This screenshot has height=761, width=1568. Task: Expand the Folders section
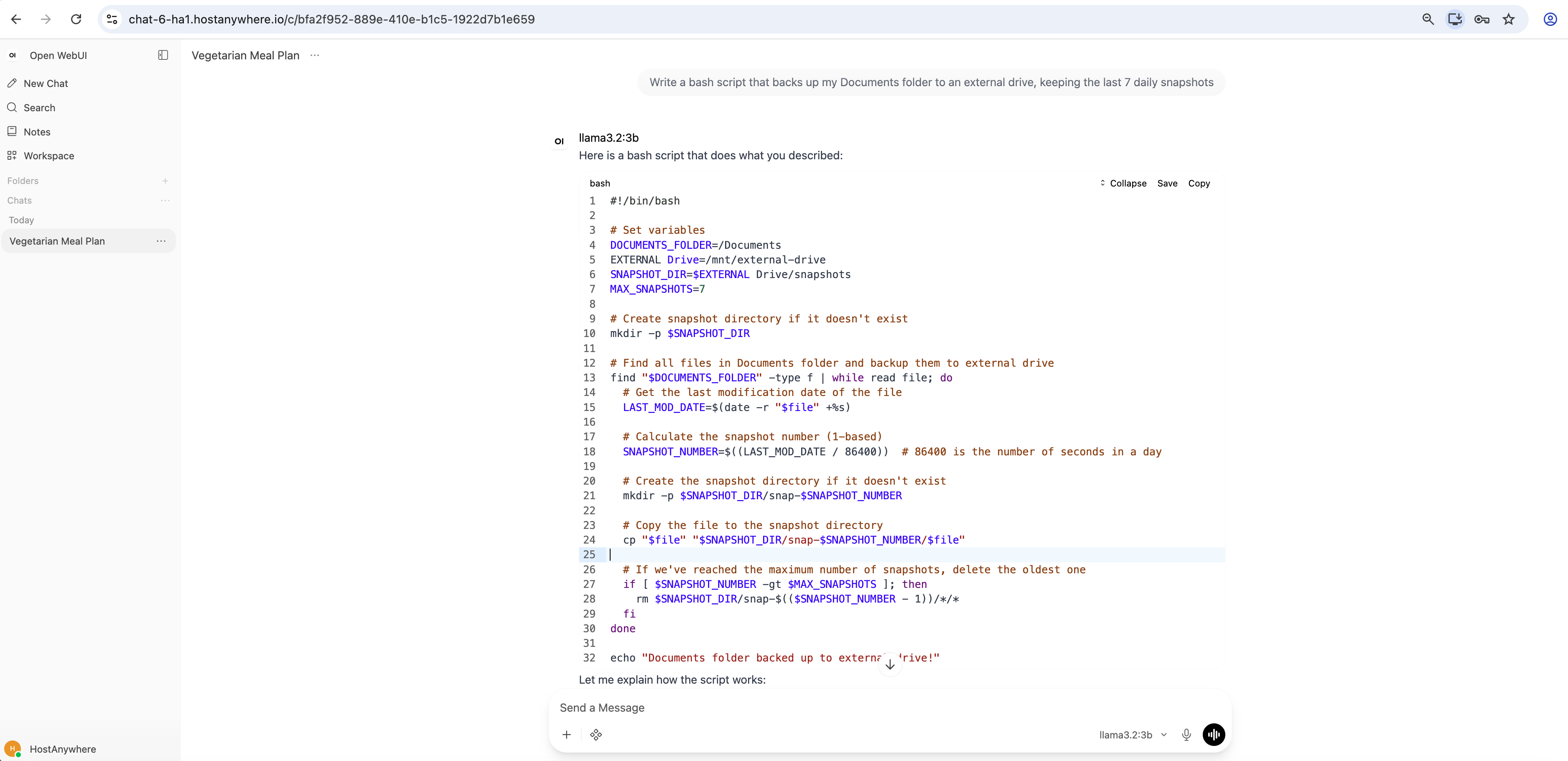(x=23, y=181)
